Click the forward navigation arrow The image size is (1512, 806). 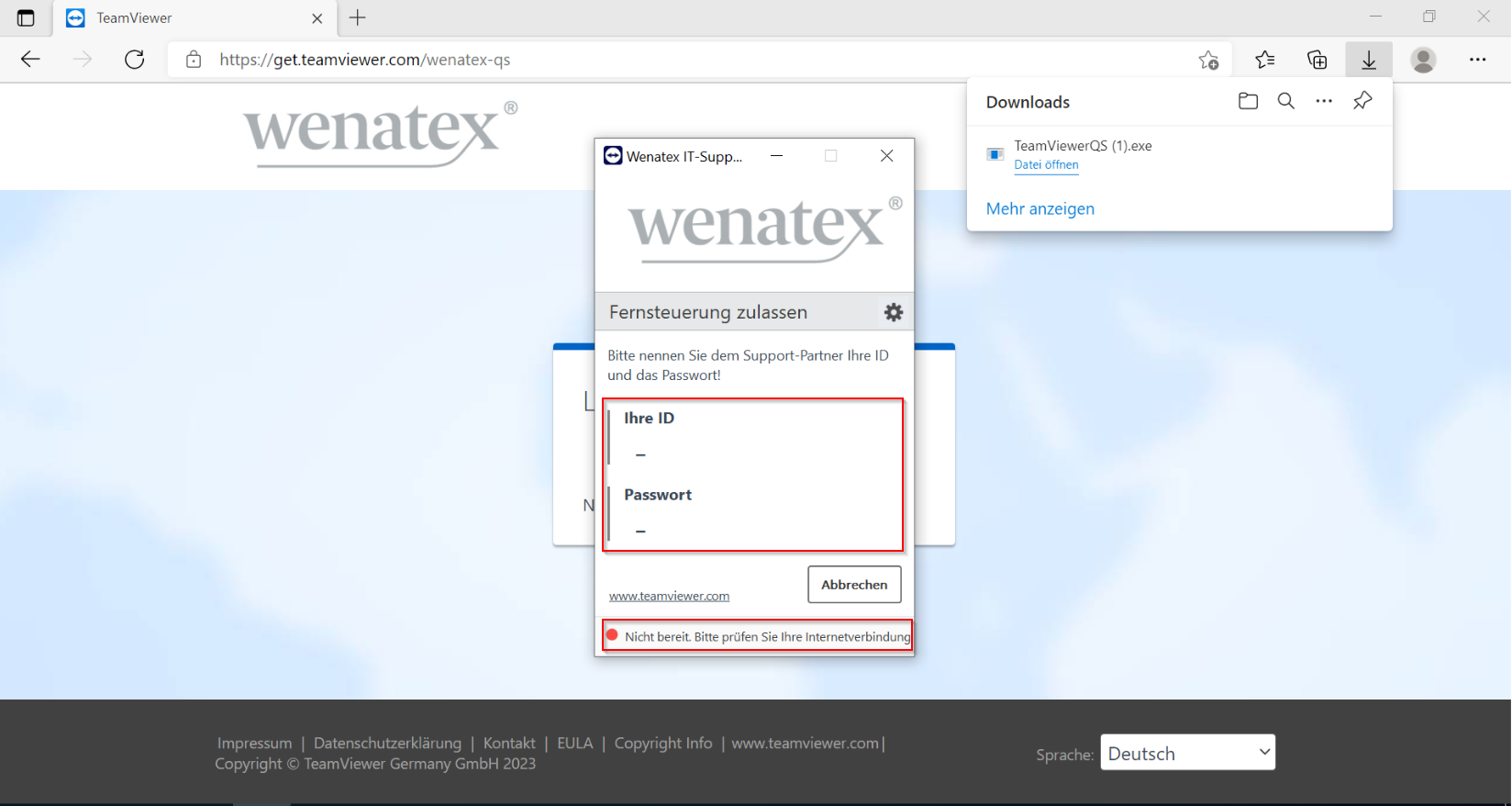[x=83, y=60]
